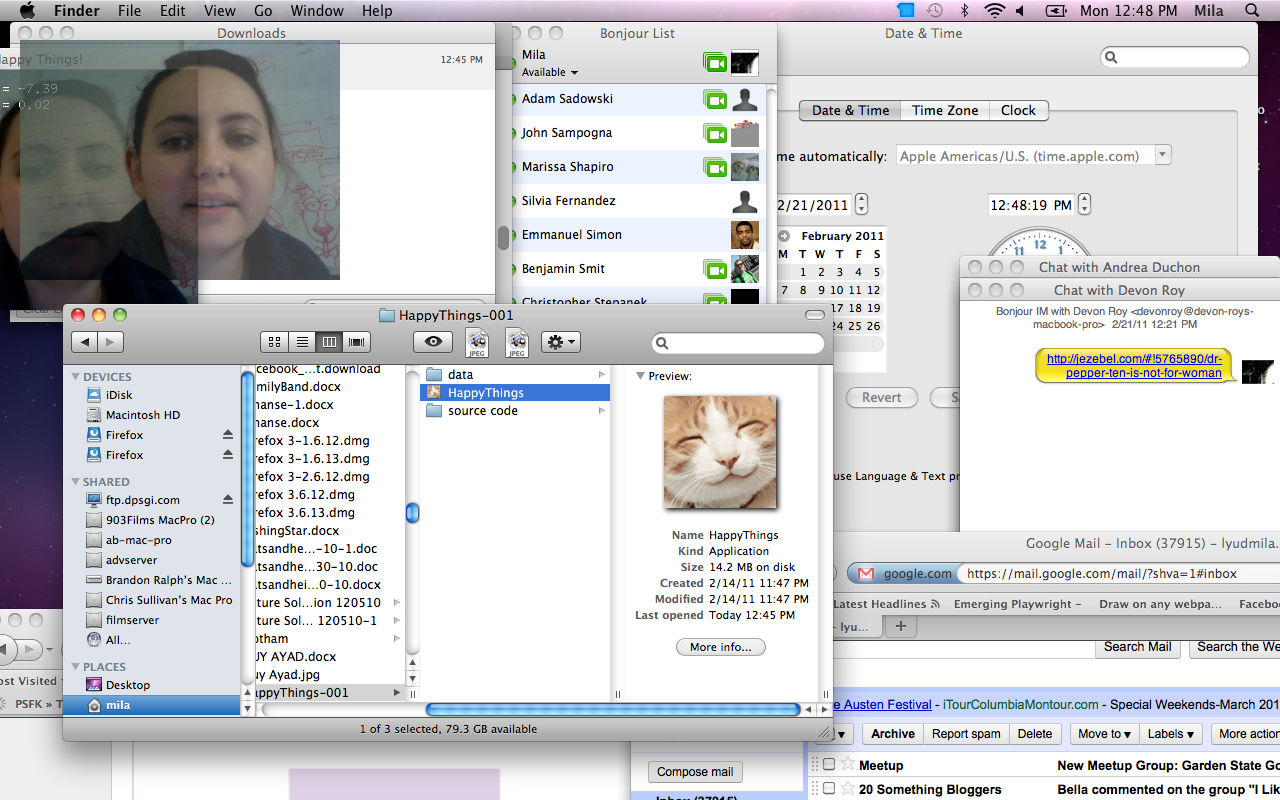
Task: Switch Finder to icon view
Action: (x=274, y=342)
